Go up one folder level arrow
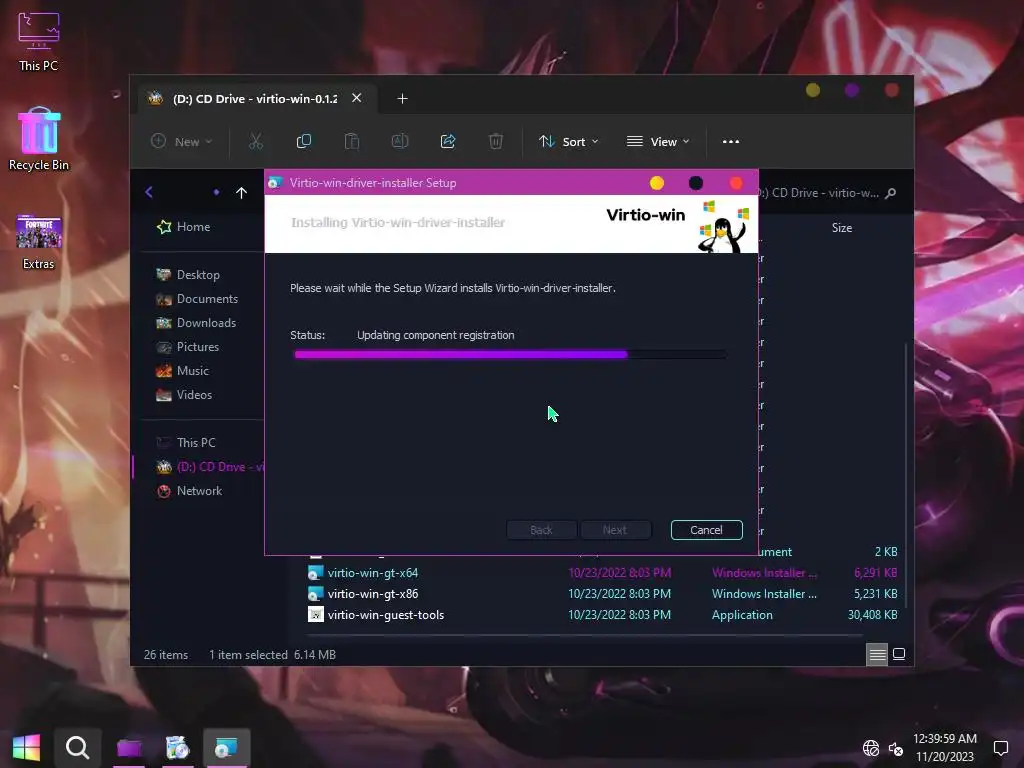The width and height of the screenshot is (1024, 768). pyautogui.click(x=241, y=193)
